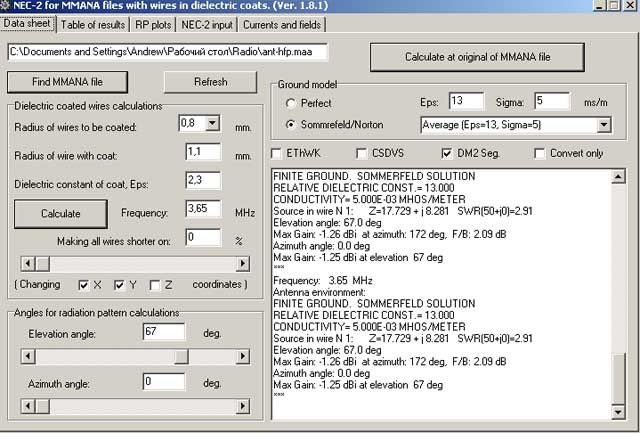Image resolution: width=640 pixels, height=433 pixels.
Task: Click the application icon in title bar
Action: (x=6, y=6)
